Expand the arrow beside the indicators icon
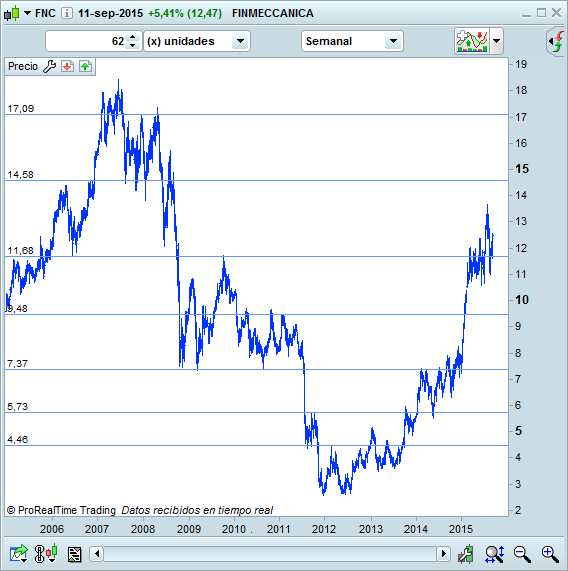 497,41
